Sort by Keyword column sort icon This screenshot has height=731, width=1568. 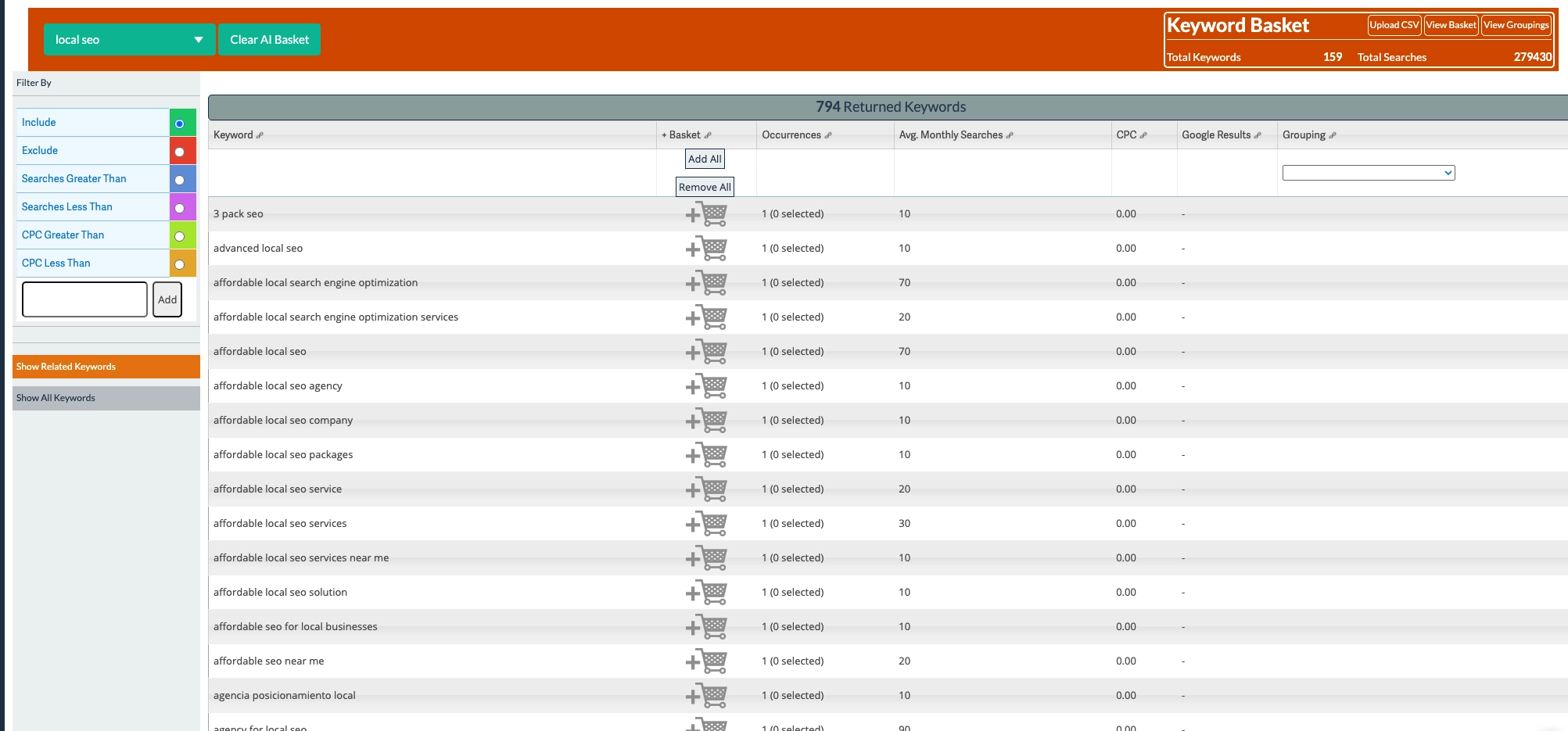coord(260,135)
